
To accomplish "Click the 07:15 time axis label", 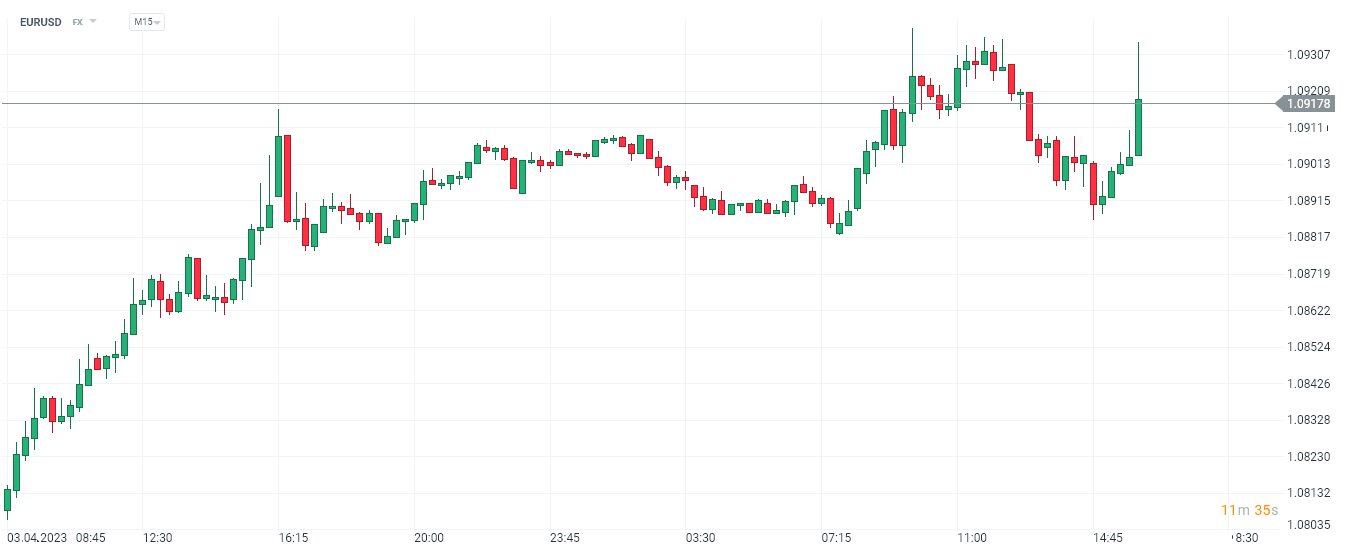I will [836, 538].
